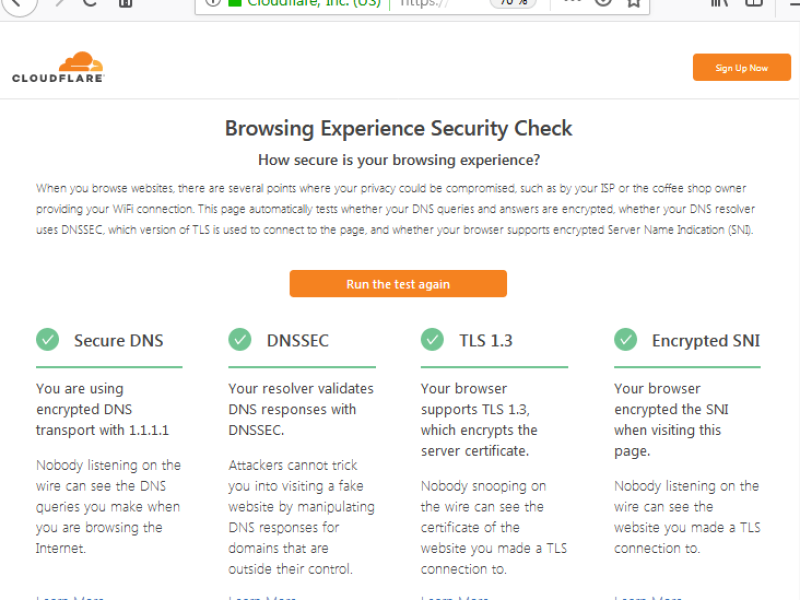Open the page actions three-dot menu

pyautogui.click(x=572, y=3)
